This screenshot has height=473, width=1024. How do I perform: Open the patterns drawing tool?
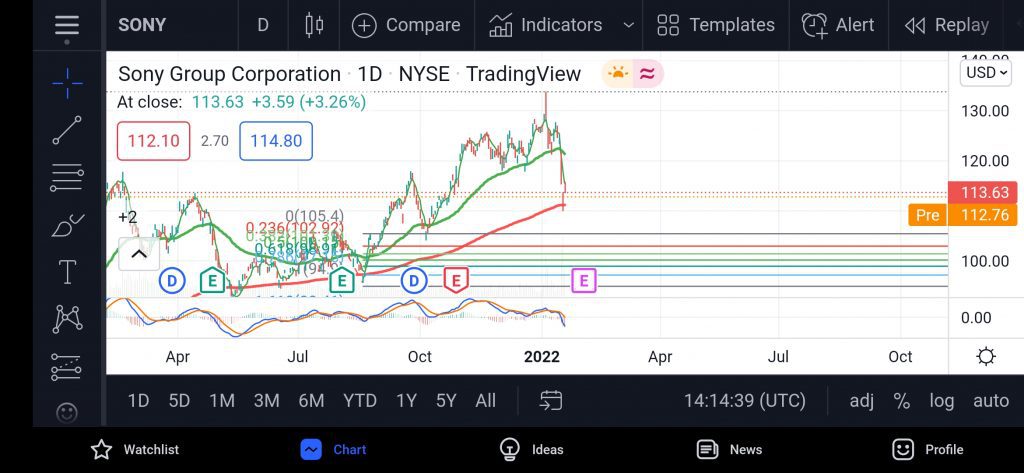coord(67,318)
